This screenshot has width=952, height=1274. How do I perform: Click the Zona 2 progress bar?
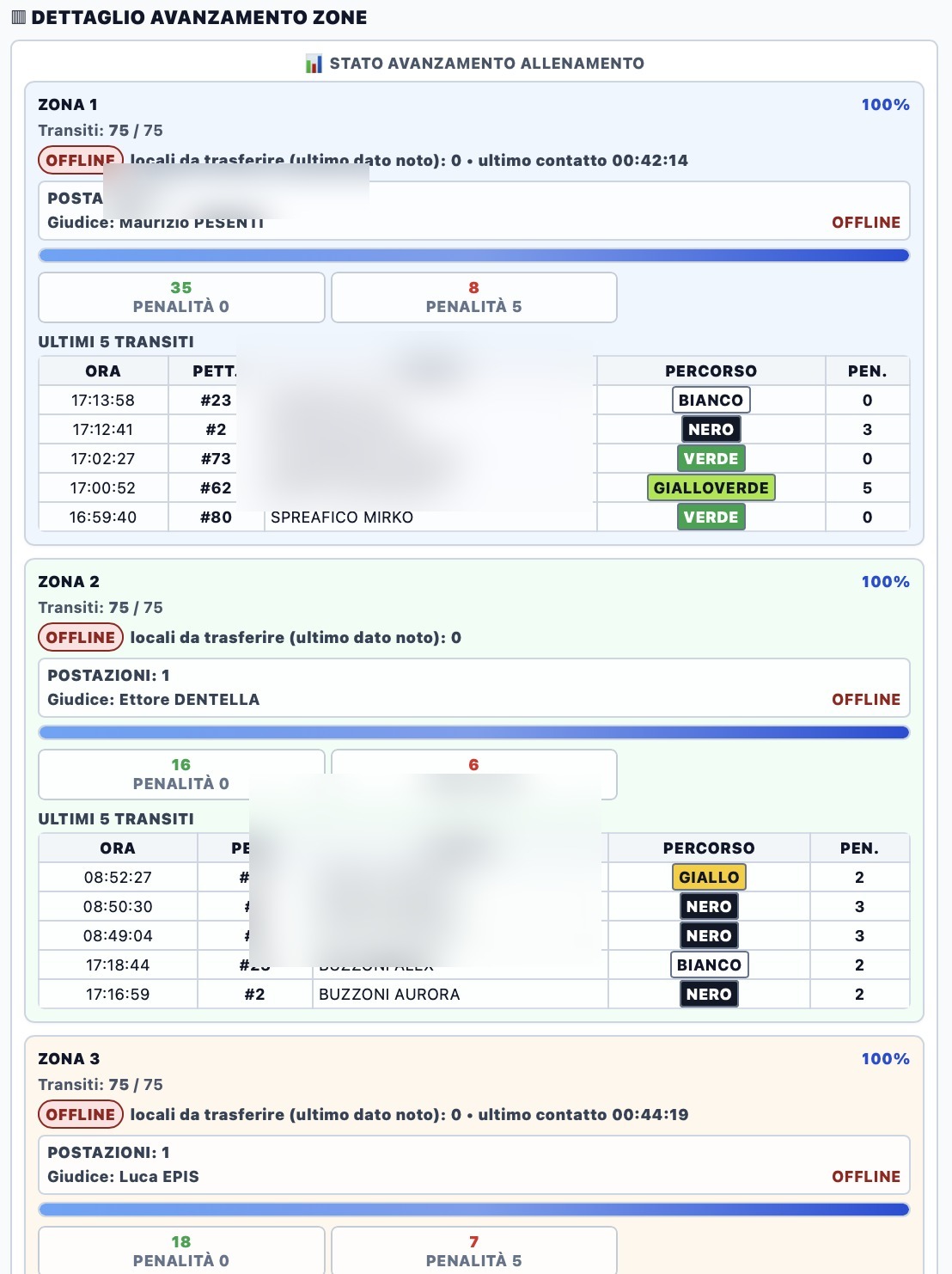[x=474, y=732]
